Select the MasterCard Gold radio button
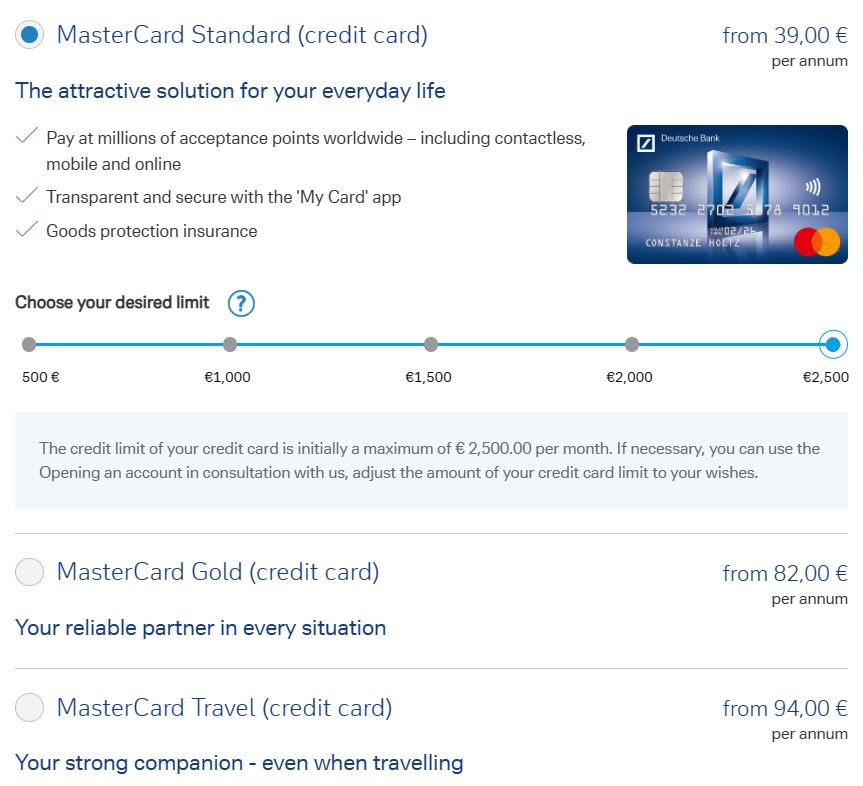The image size is (863, 786). 29,572
